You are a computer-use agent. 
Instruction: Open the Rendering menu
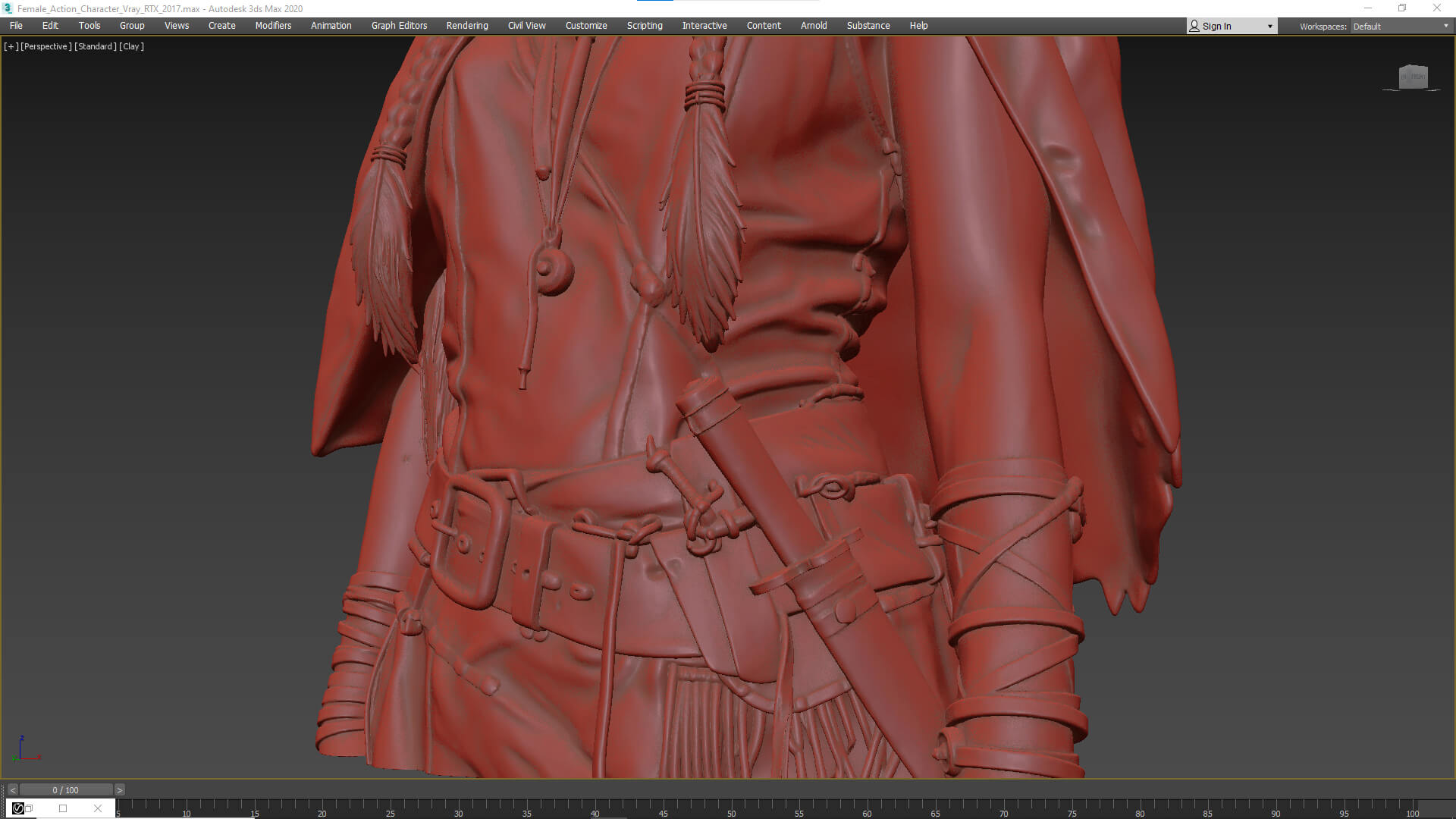[x=467, y=26]
